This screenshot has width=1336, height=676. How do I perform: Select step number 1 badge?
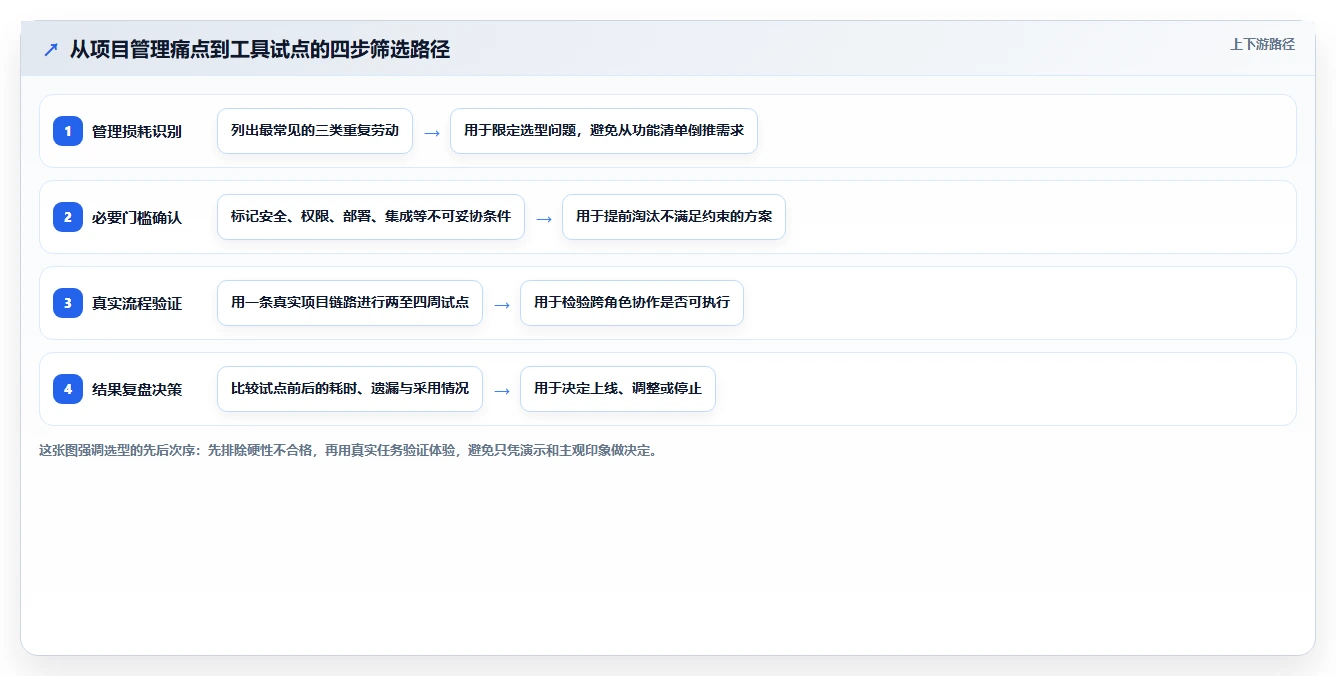tap(68, 131)
